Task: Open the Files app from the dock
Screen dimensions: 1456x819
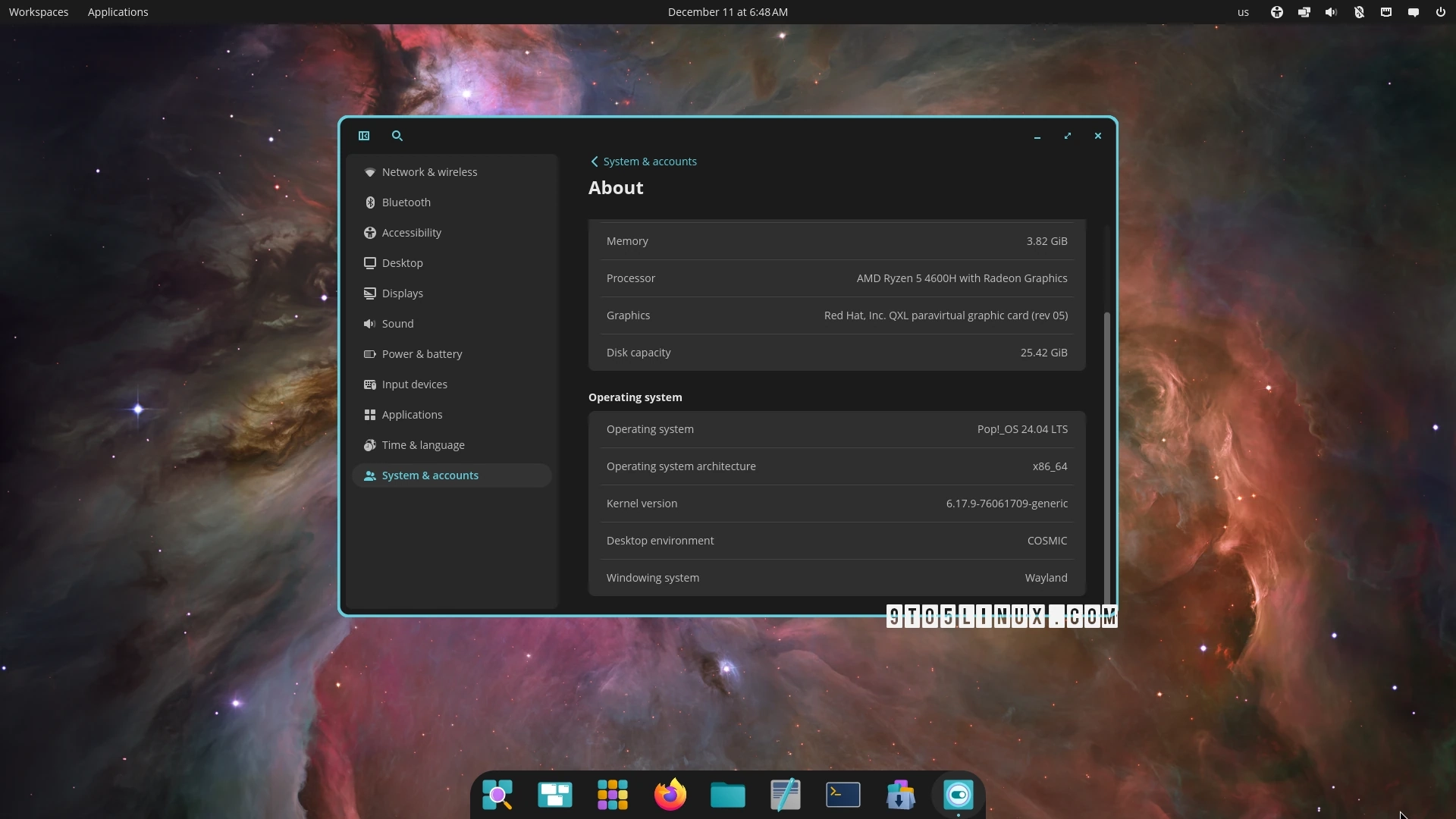Action: click(727, 795)
